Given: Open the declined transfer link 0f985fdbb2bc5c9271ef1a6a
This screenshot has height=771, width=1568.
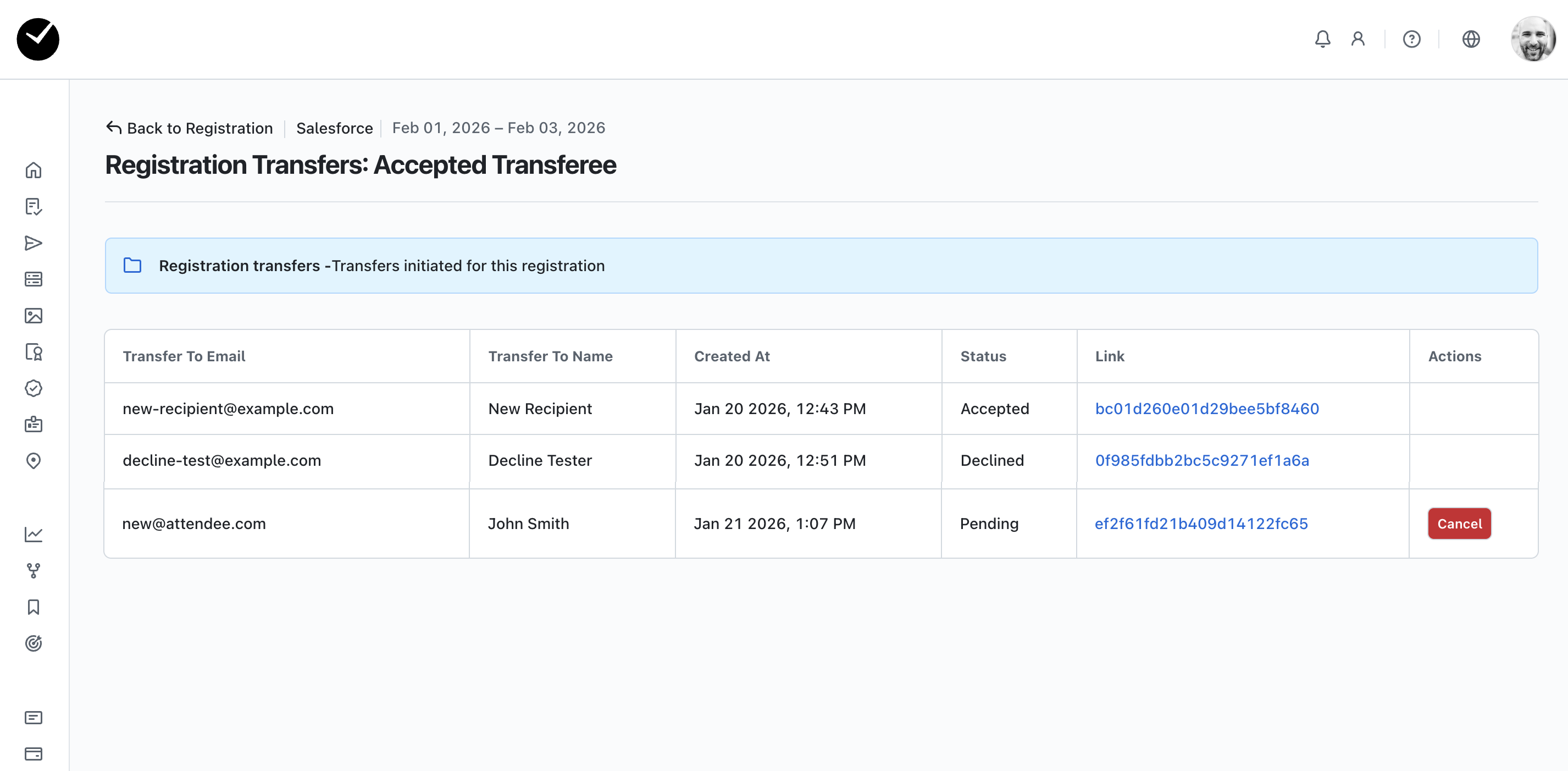Looking at the screenshot, I should point(1201,460).
